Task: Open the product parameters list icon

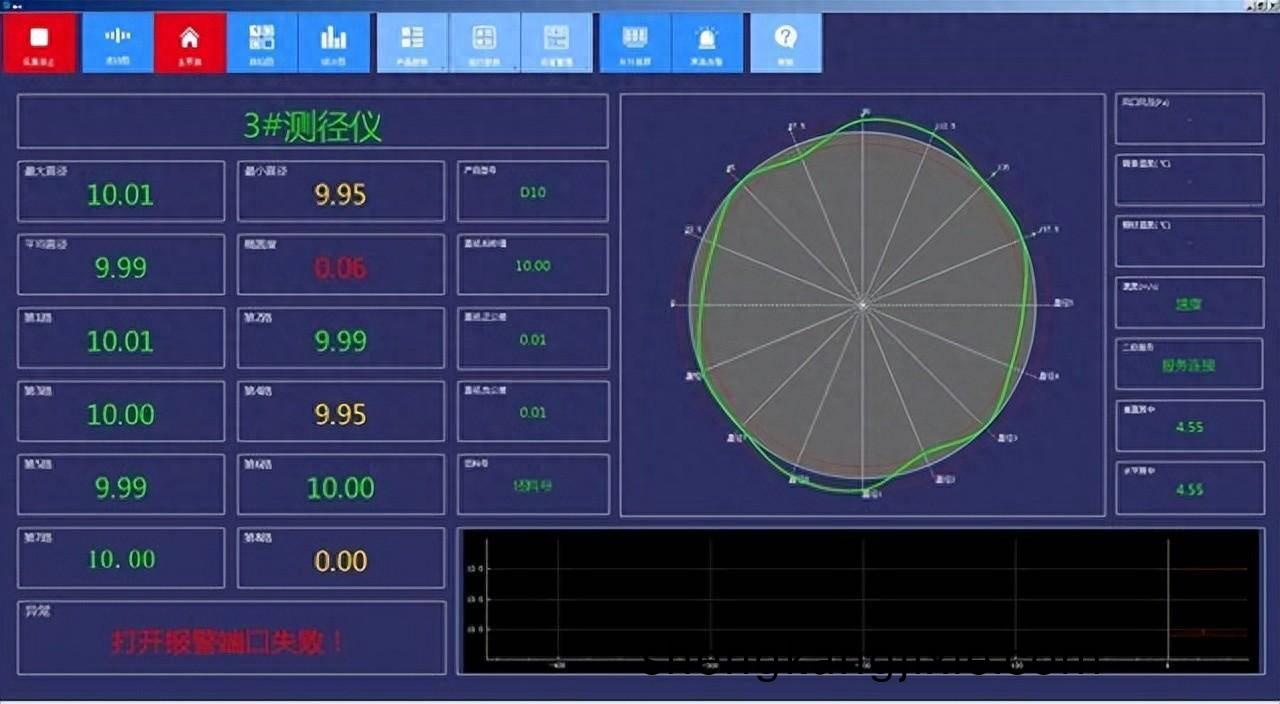Action: click(412, 42)
